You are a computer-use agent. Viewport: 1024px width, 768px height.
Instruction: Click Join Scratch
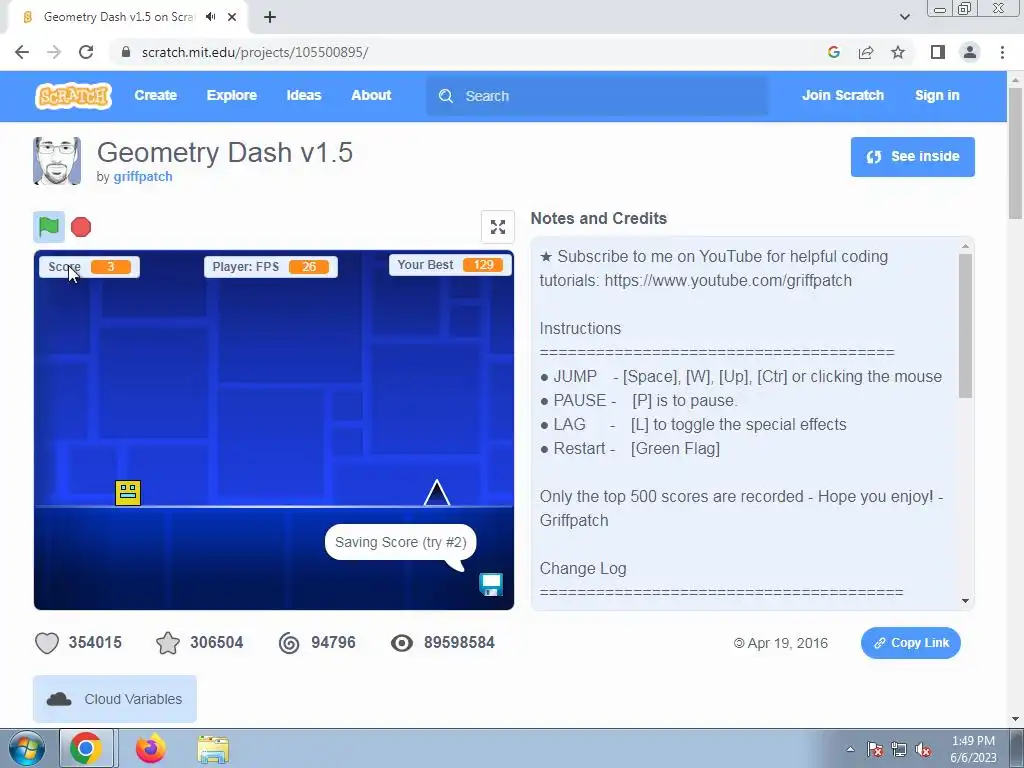click(x=842, y=95)
